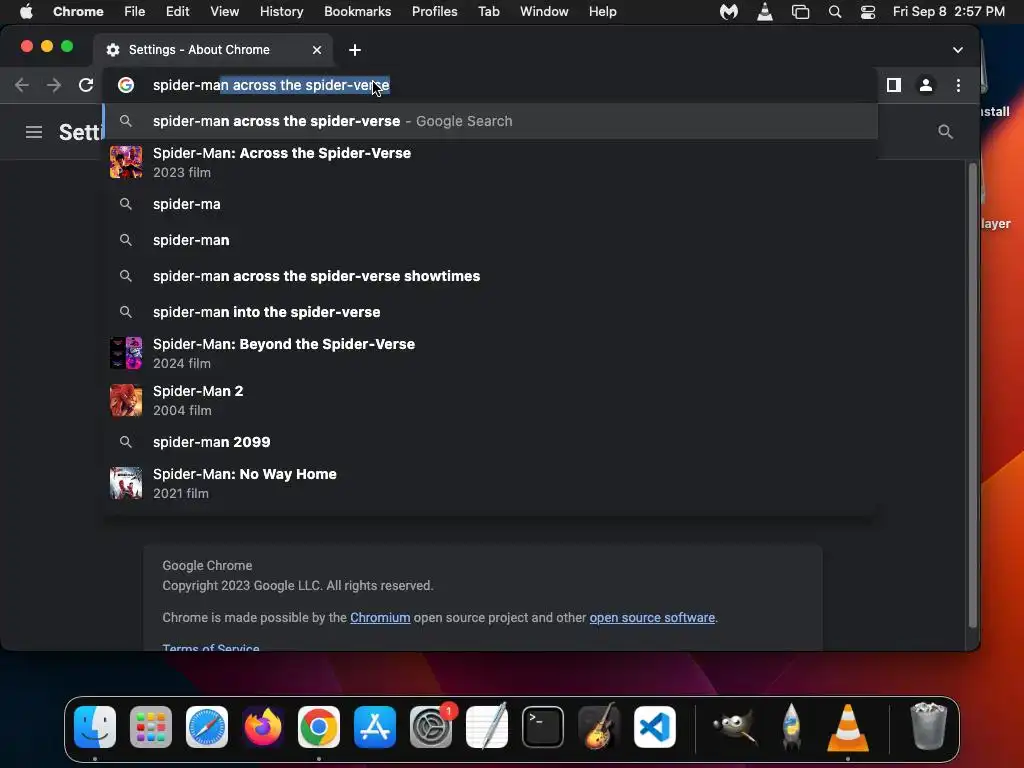Open the Help menu

(x=602, y=11)
